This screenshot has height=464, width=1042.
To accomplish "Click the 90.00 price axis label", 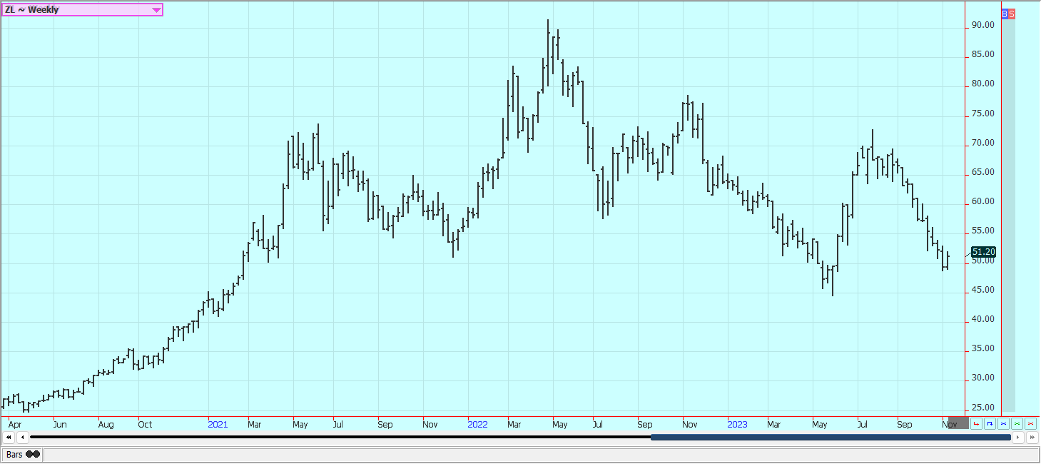I will coord(983,25).
